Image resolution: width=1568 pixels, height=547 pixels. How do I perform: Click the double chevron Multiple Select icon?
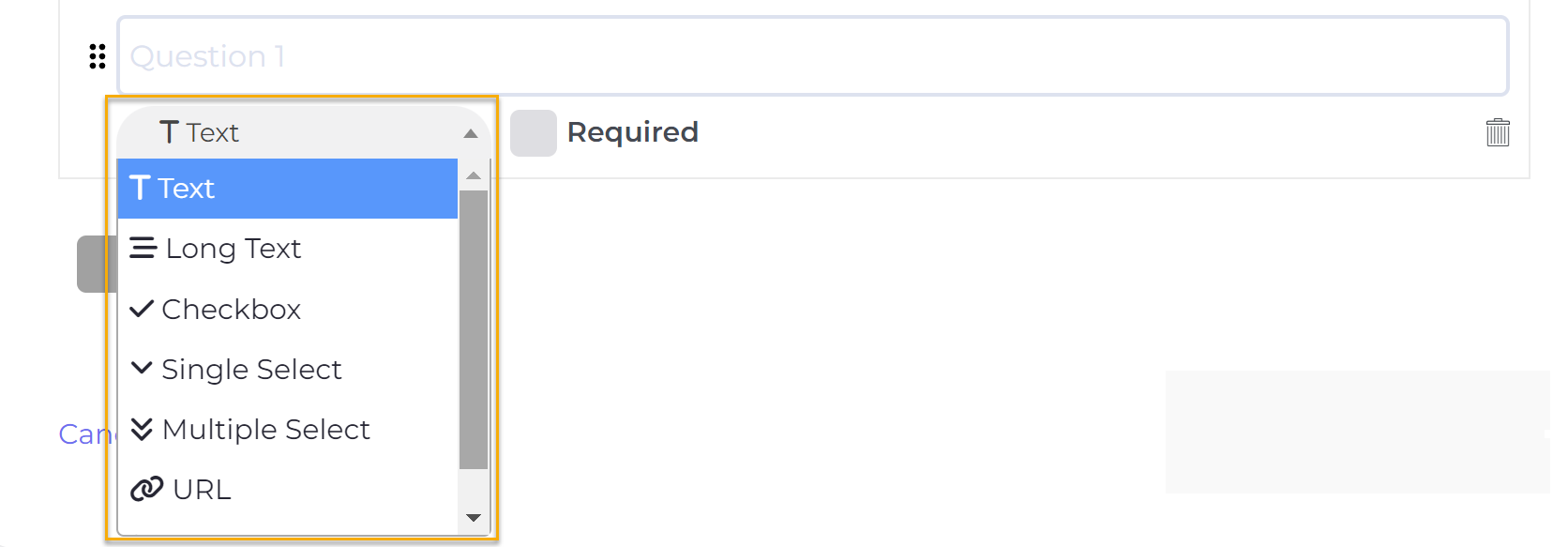tap(142, 429)
